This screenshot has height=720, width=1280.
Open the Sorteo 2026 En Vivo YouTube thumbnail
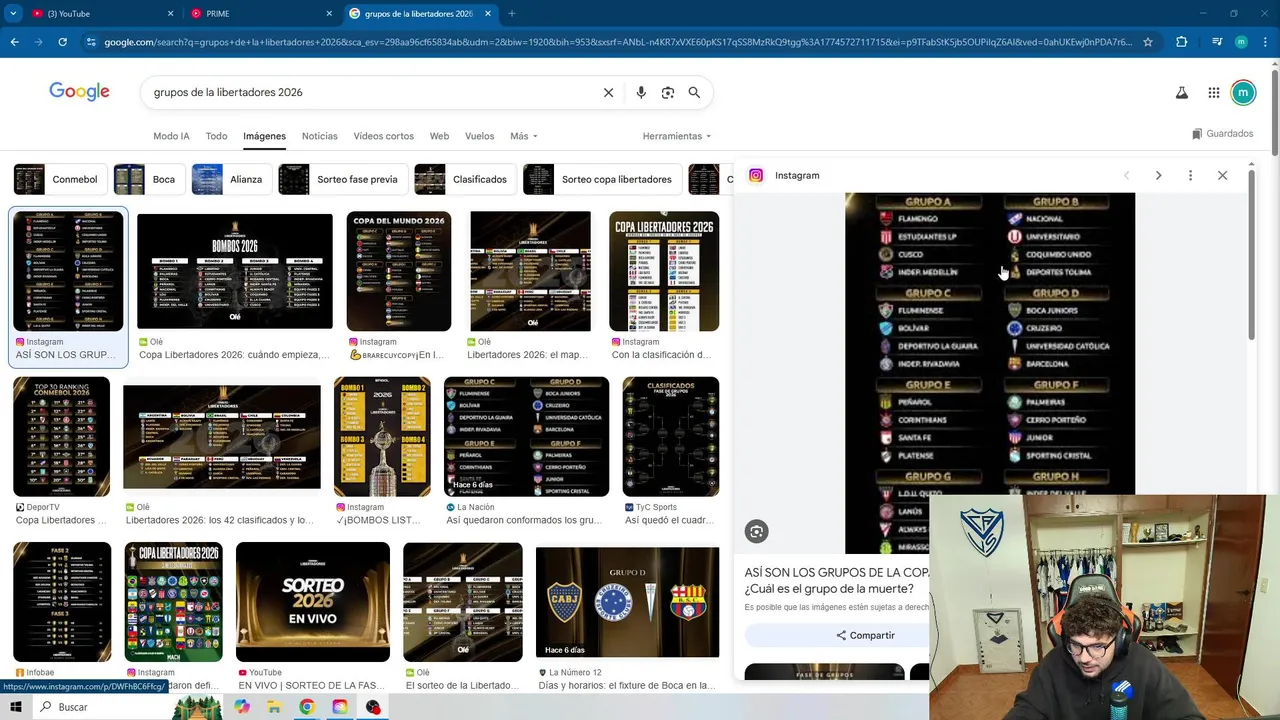click(313, 602)
